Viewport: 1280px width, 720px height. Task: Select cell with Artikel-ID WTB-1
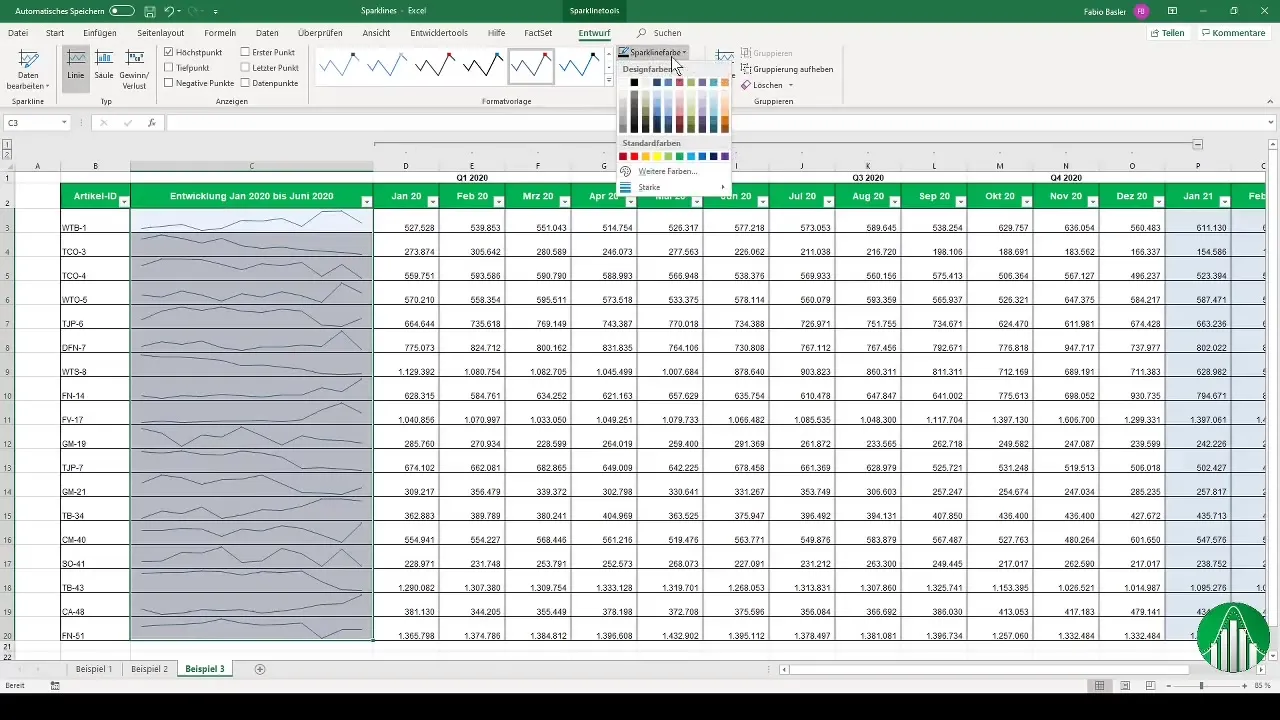click(95, 221)
